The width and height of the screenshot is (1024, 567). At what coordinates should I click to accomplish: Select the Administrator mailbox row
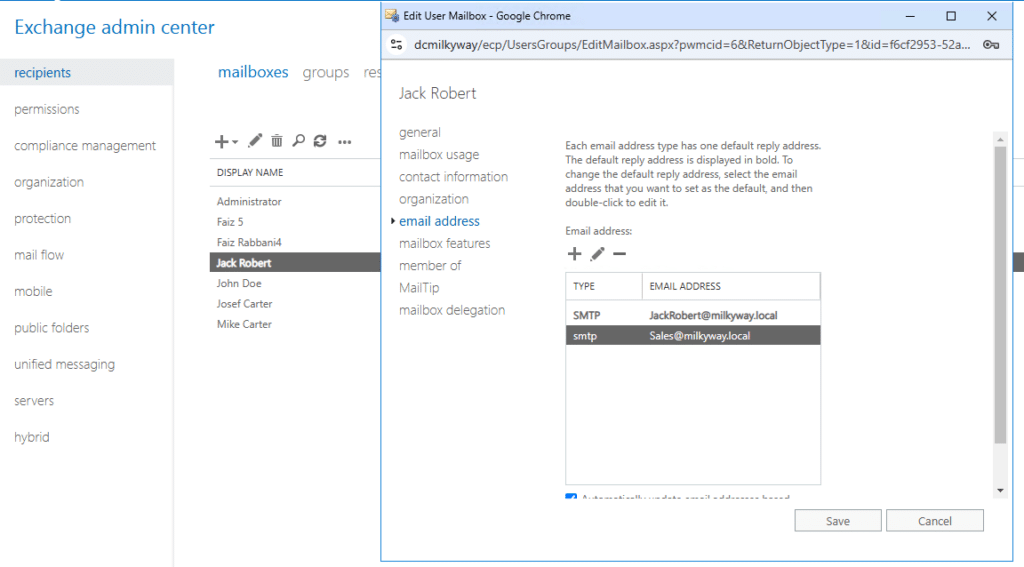click(295, 201)
